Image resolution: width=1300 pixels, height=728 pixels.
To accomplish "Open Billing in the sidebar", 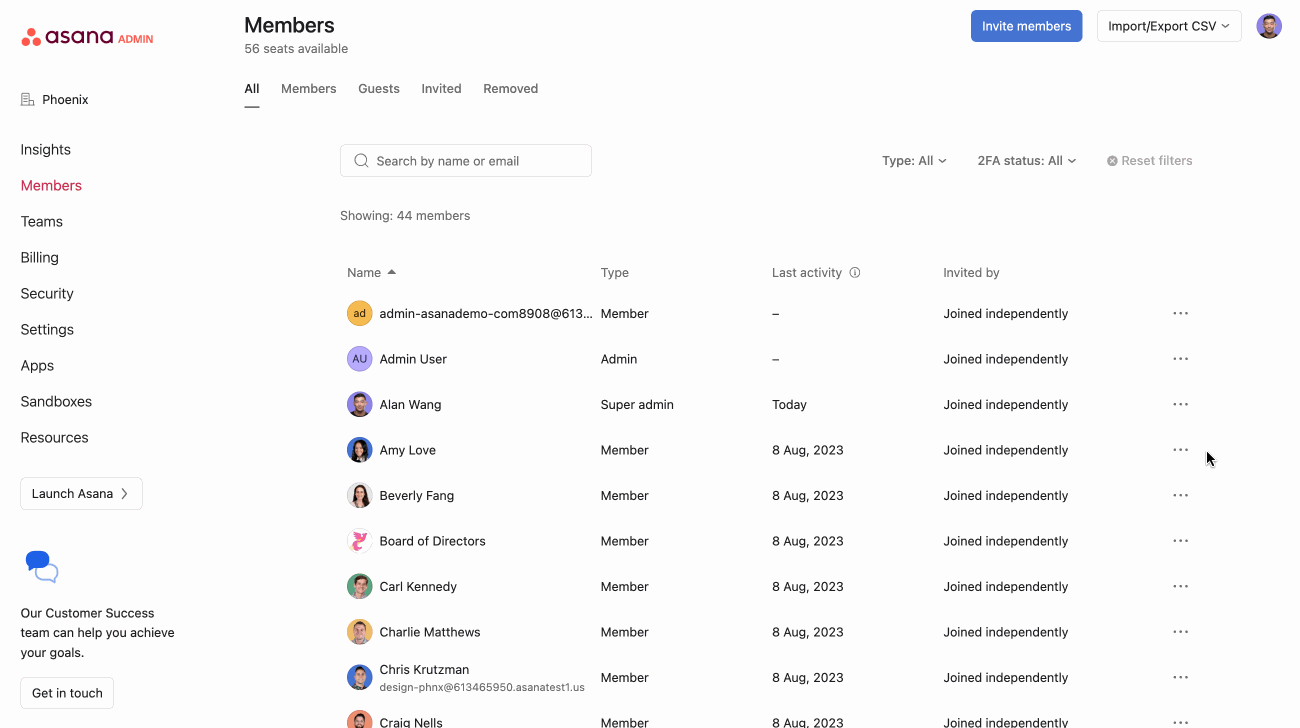I will [x=40, y=258].
